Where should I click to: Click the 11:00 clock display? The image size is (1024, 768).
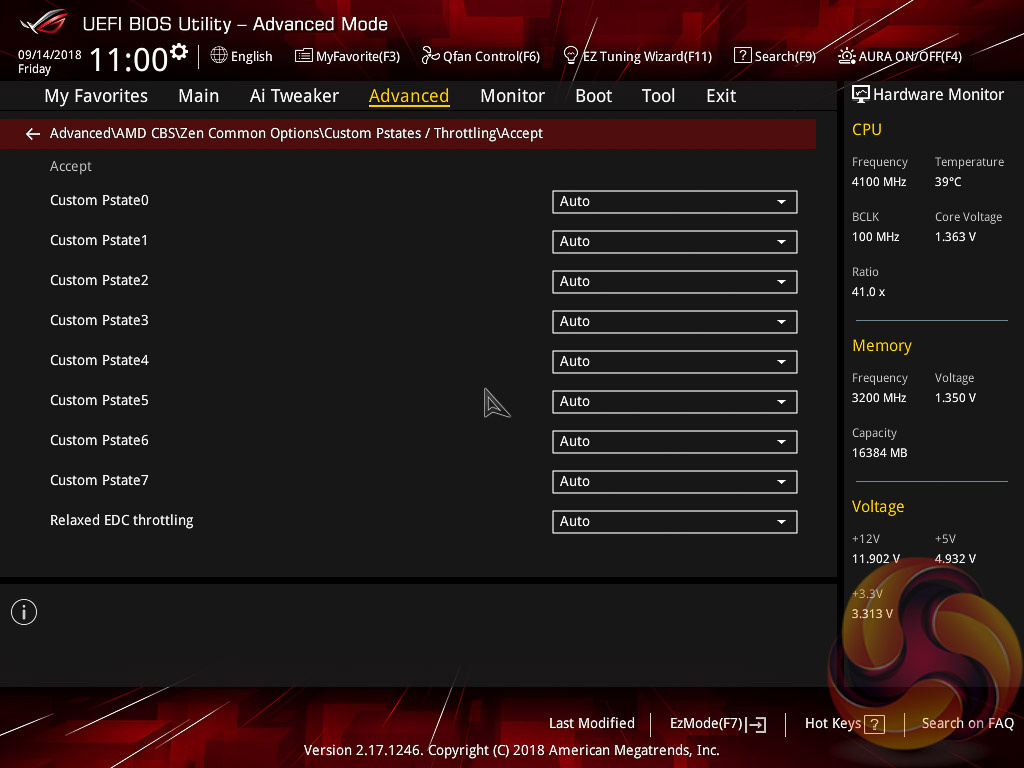pos(129,59)
